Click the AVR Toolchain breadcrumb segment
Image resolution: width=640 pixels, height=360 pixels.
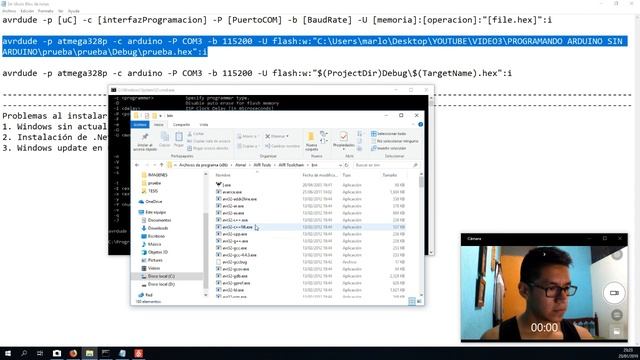pyautogui.click(x=291, y=165)
